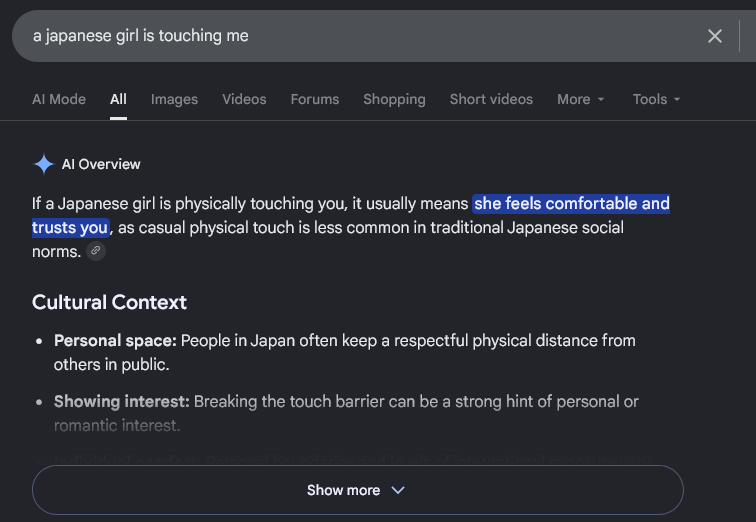Image resolution: width=756 pixels, height=522 pixels.
Task: Click inside the search query field
Action: point(357,36)
